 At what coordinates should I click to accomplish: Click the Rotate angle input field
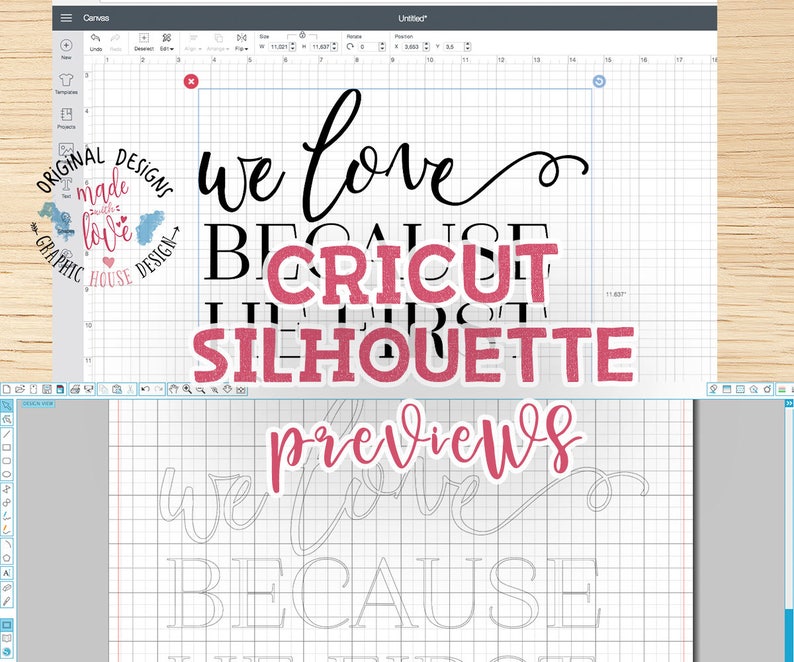[x=368, y=47]
